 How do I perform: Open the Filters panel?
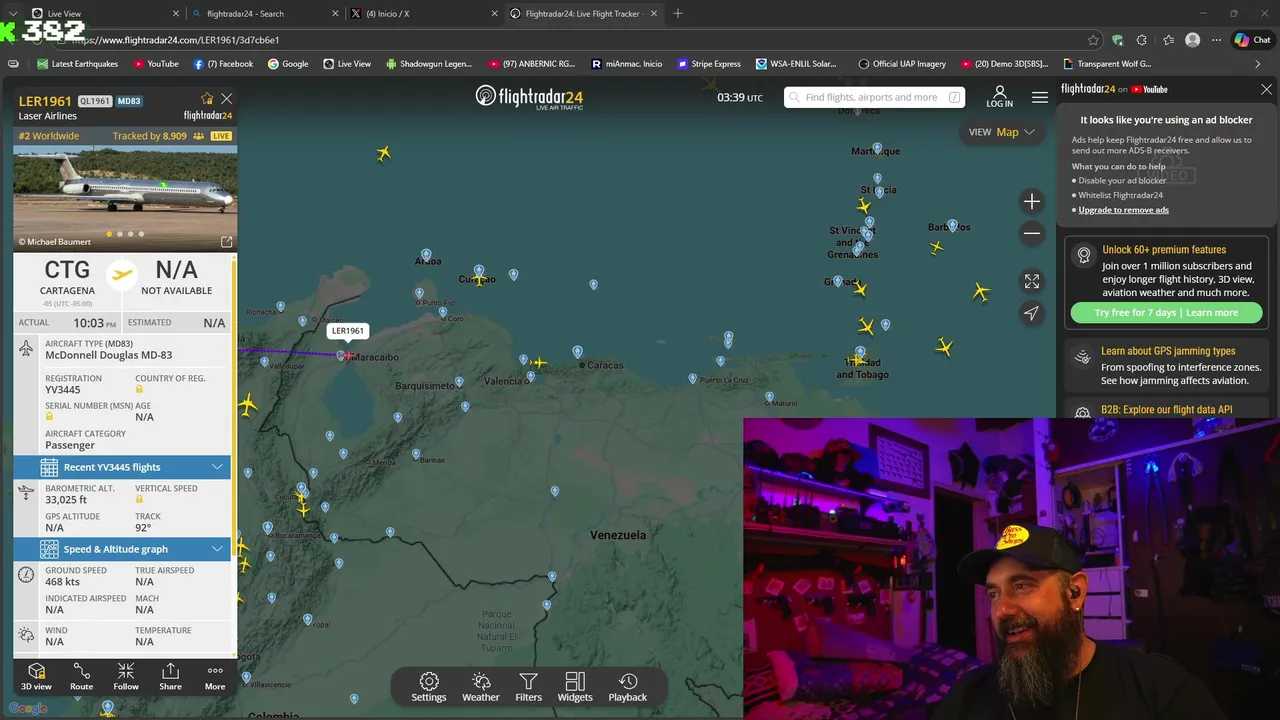point(528,687)
